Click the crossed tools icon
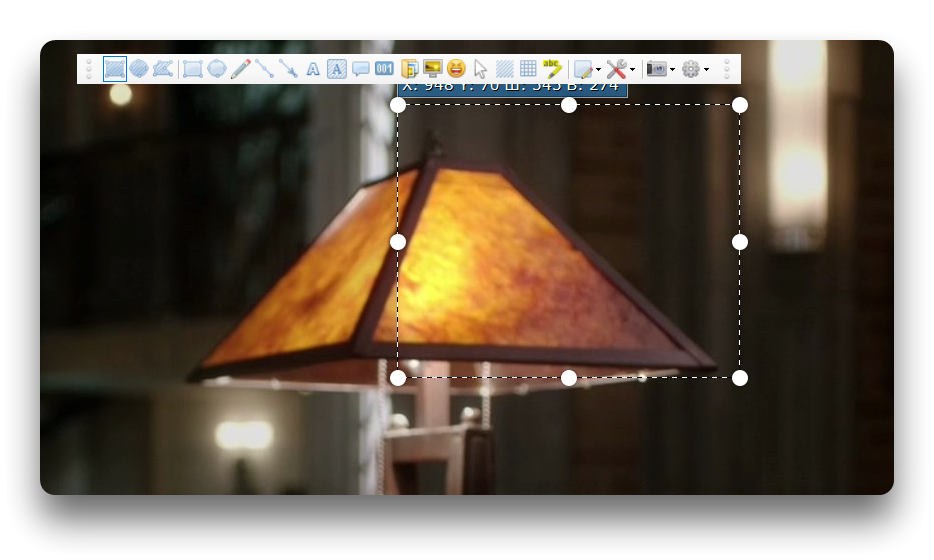Image resolution: width=934 pixels, height=560 pixels. tap(617, 69)
